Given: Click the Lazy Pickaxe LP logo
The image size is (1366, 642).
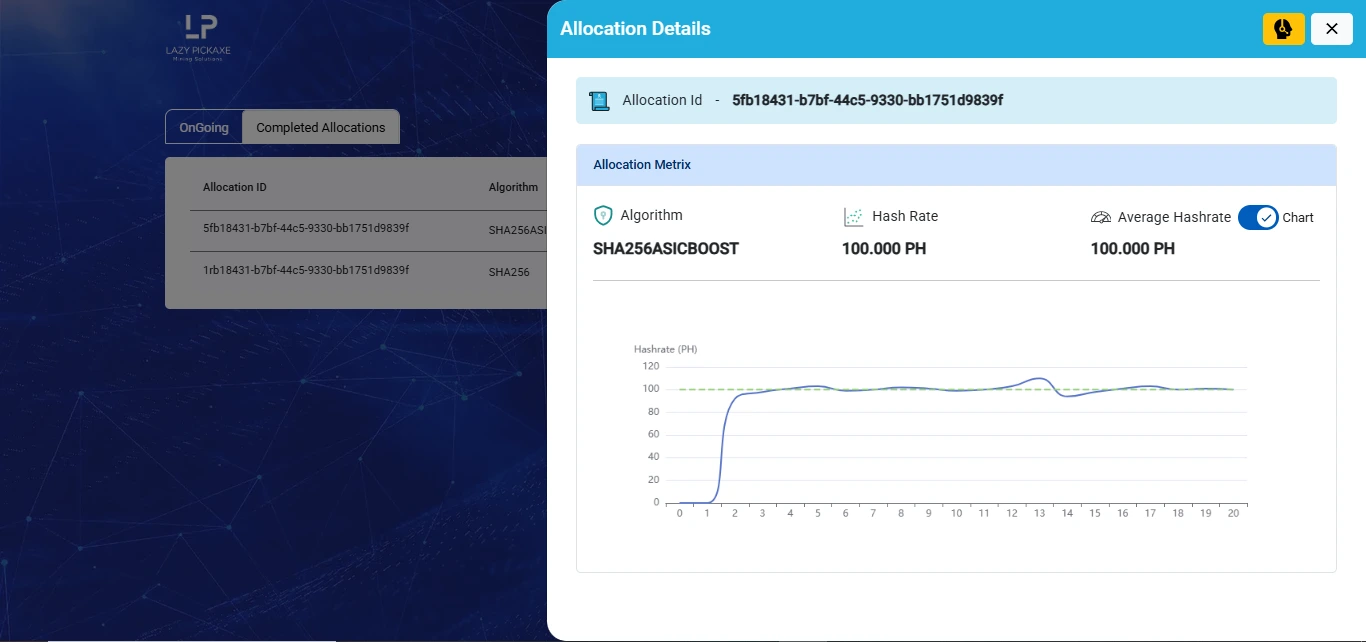Looking at the screenshot, I should point(198,32).
